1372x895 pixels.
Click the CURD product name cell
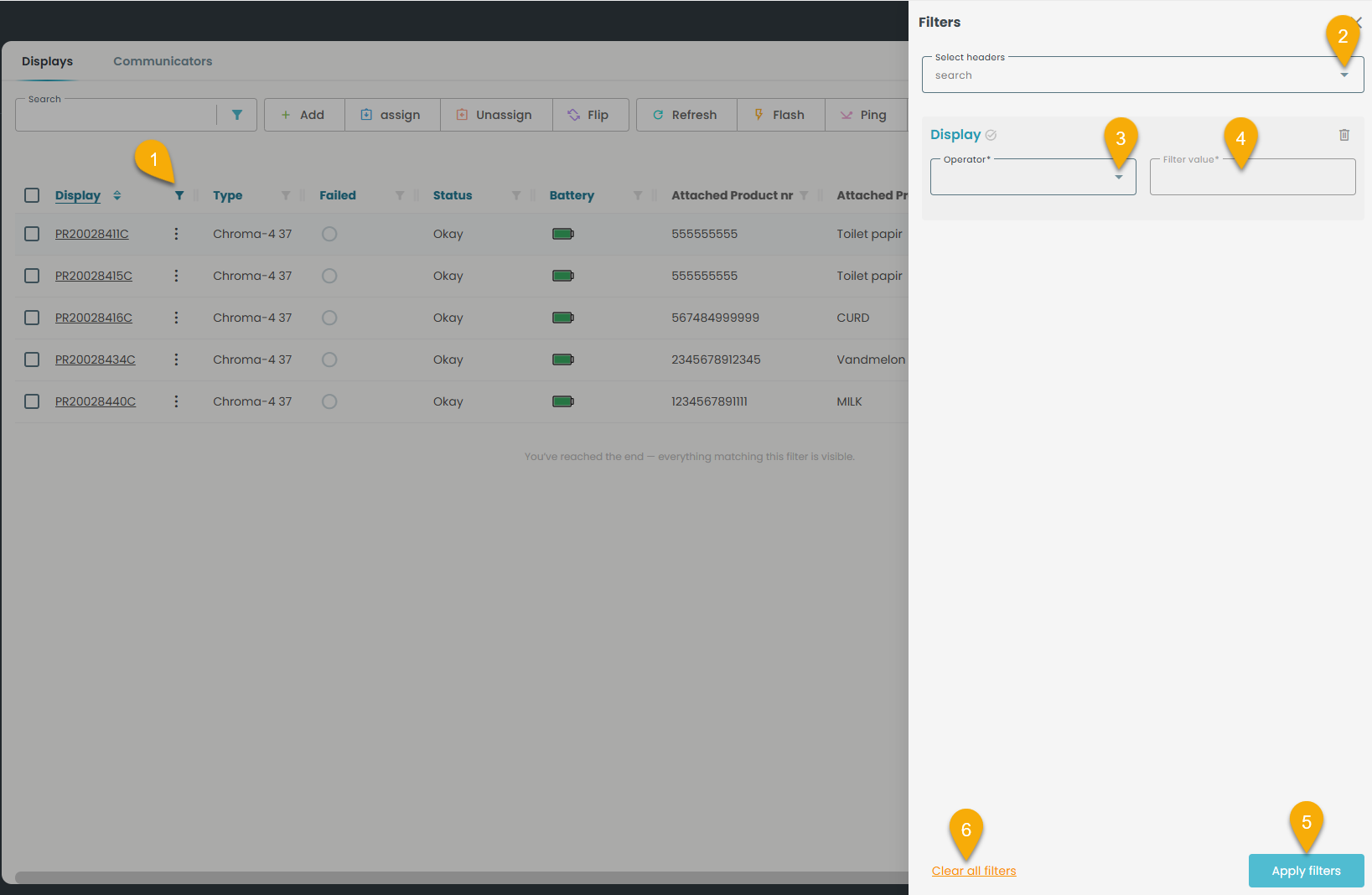853,318
